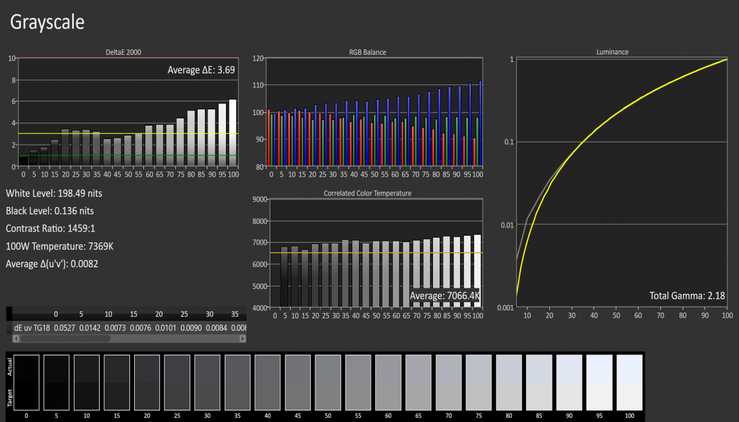The height and width of the screenshot is (422, 739).
Task: Click the Luminance chart title
Action: 612,52
